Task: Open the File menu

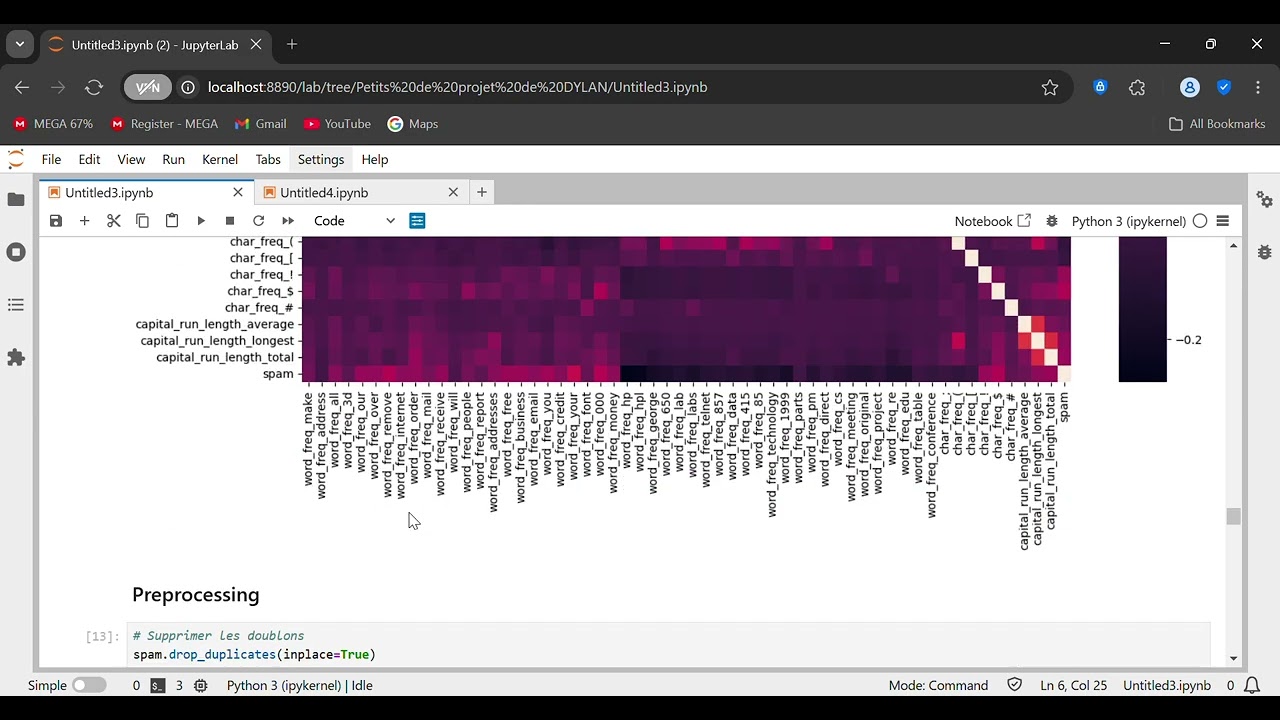Action: pyautogui.click(x=51, y=159)
